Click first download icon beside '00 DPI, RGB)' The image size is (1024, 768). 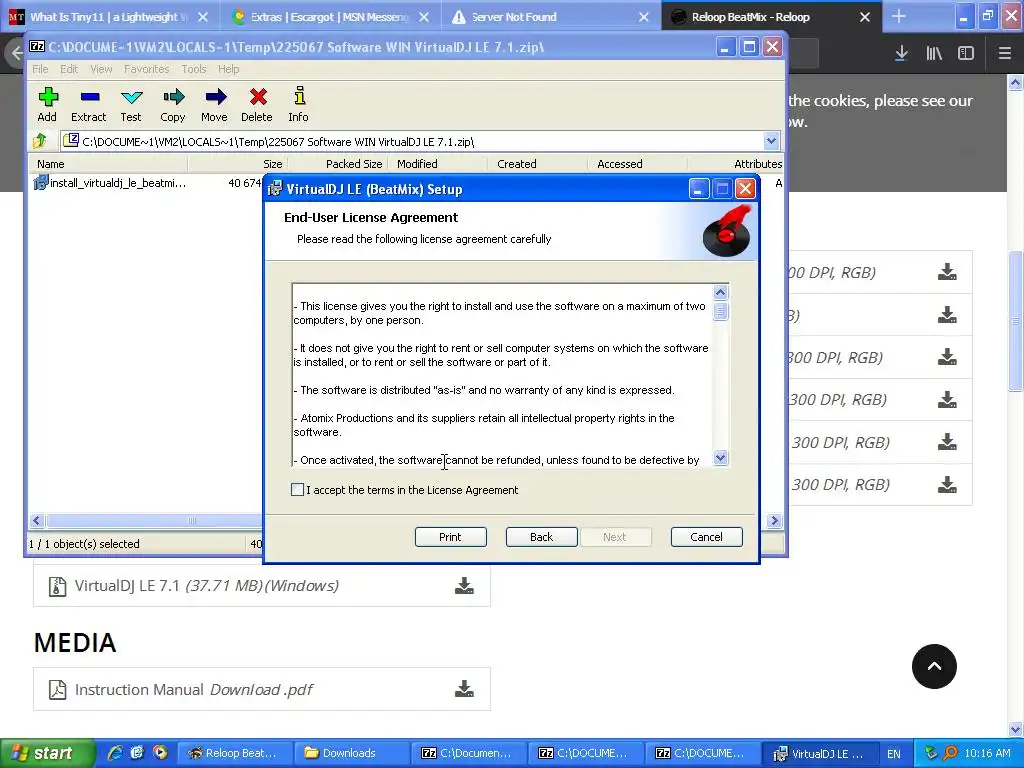[947, 272]
